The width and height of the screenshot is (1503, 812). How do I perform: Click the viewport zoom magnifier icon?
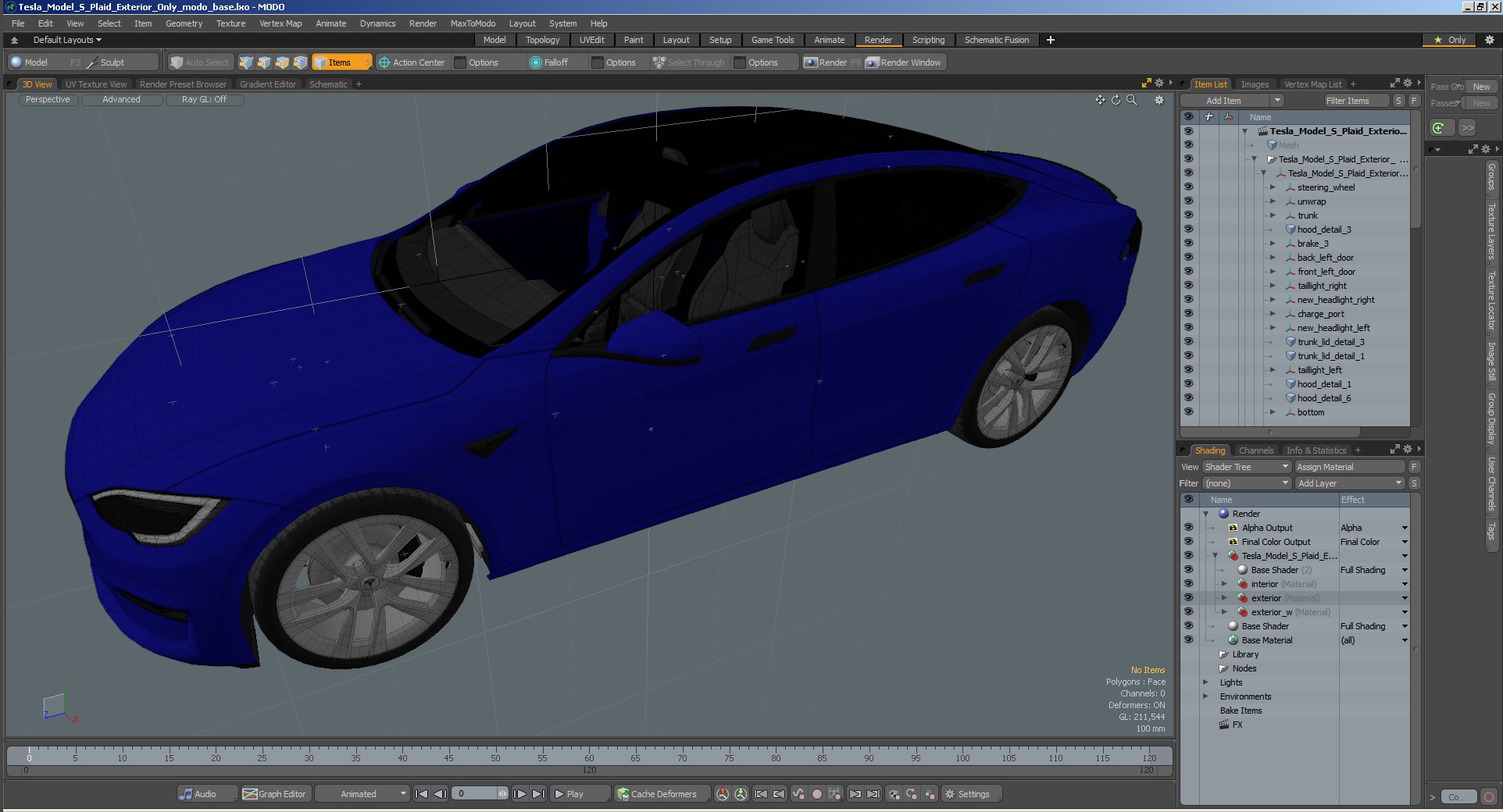(x=1131, y=100)
